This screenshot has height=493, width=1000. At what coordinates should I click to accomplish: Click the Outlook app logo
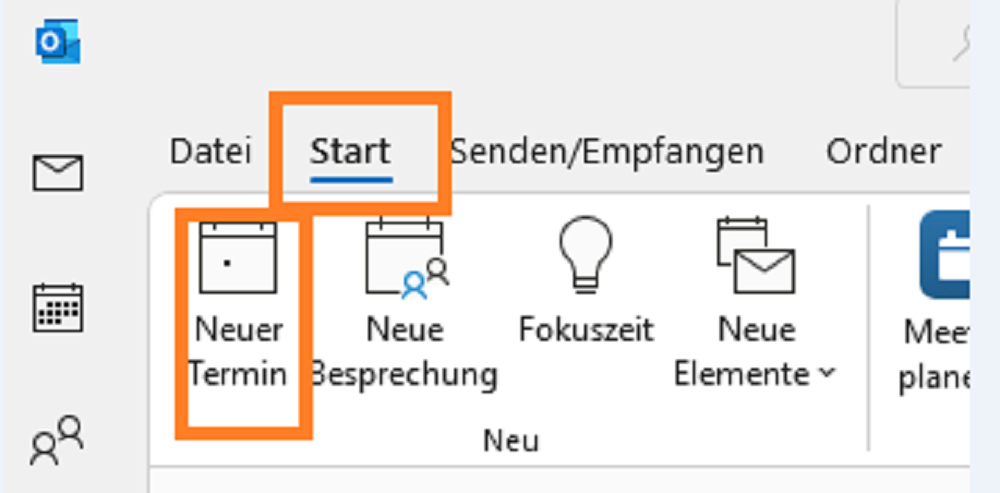click(x=57, y=41)
